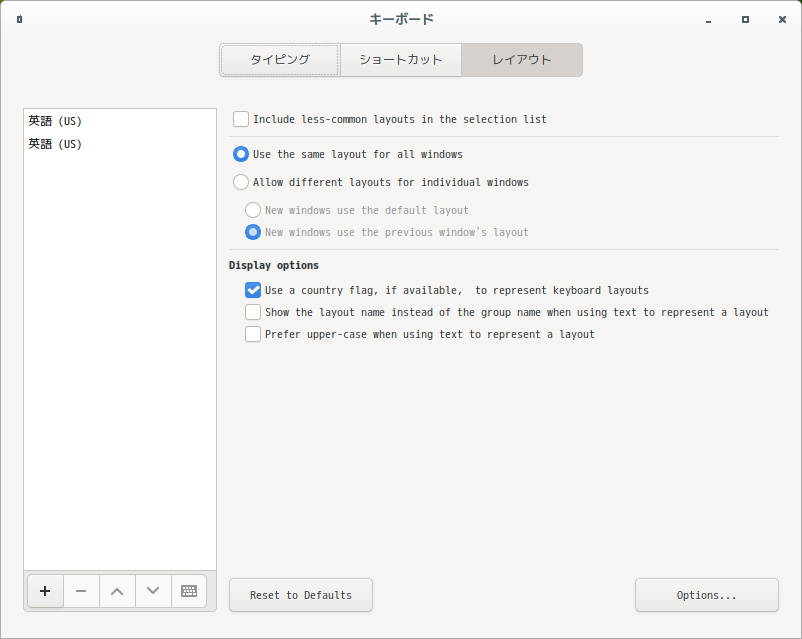The width and height of the screenshot is (802, 639).
Task: Select first 英語 (US) layout in list
Action: [x=120, y=121]
